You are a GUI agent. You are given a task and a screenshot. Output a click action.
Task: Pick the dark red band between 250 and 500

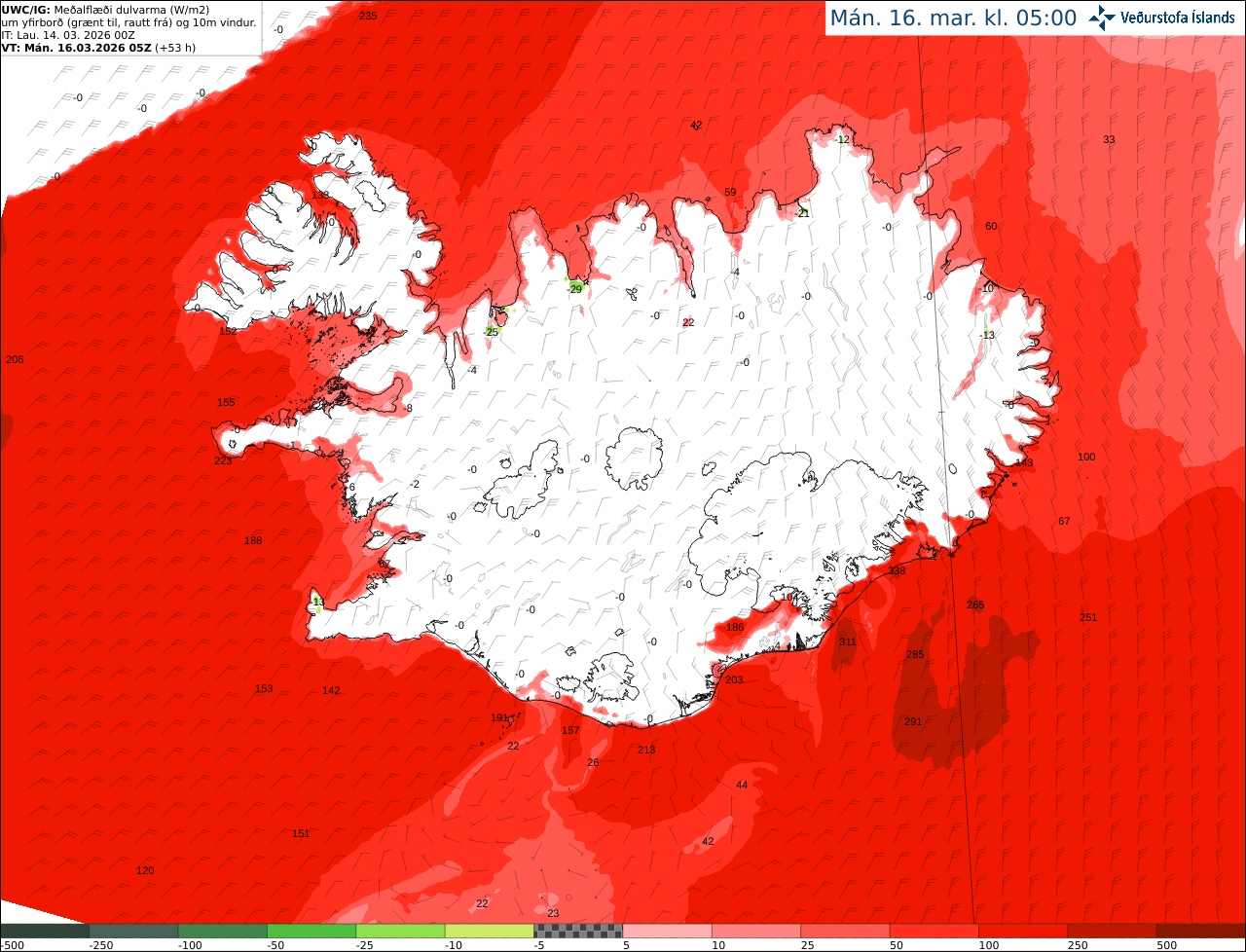tap(1112, 931)
